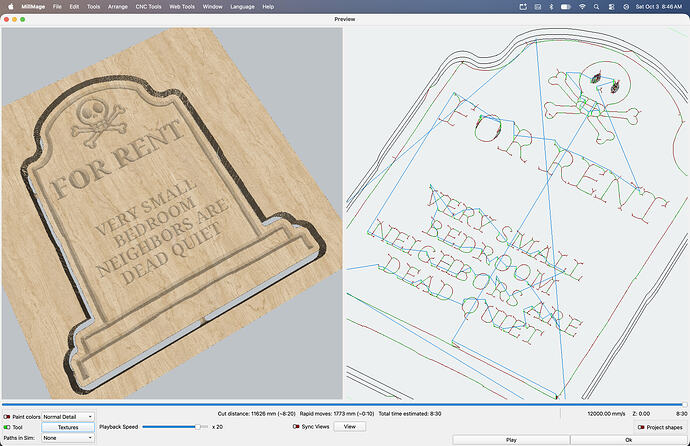
Task: Open the Web Tools menu
Action: pyautogui.click(x=182, y=7)
